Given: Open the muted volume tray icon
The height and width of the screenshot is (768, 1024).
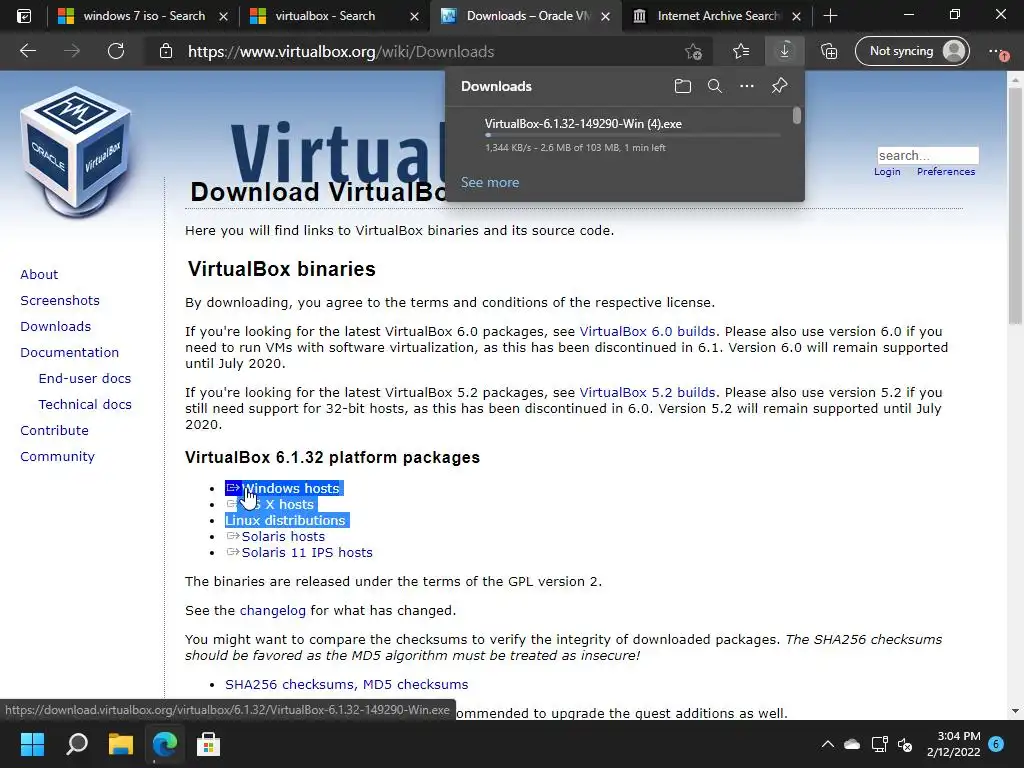Looking at the screenshot, I should (905, 744).
